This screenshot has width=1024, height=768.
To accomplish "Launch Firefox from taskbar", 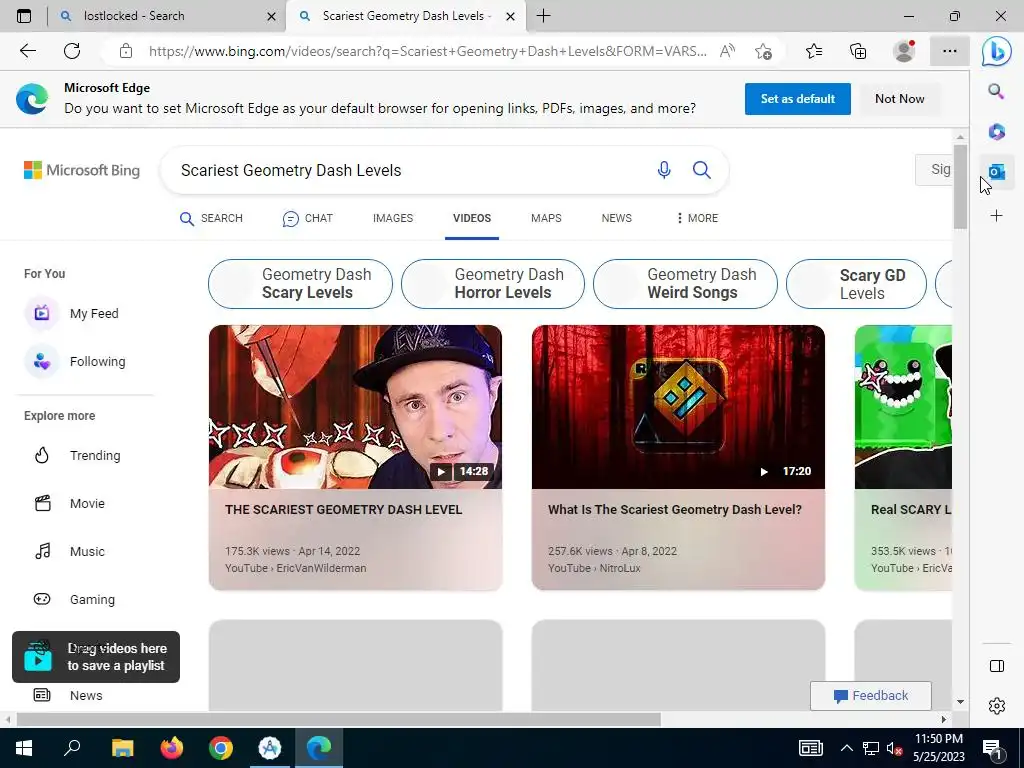I will (172, 748).
